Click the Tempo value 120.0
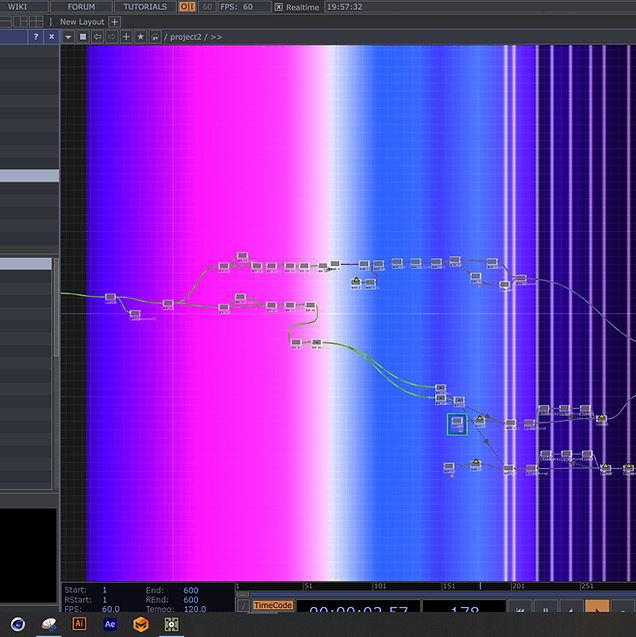The height and width of the screenshot is (637, 636). [x=195, y=609]
